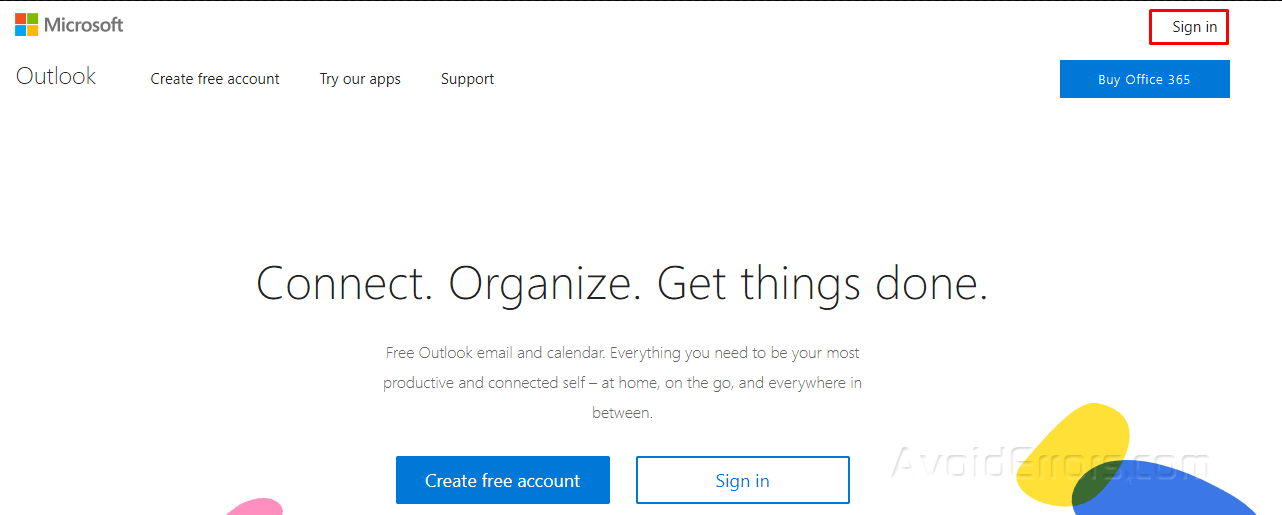Click the Connect. Organize. Get things done. headline
1282x515 pixels.
(x=622, y=283)
